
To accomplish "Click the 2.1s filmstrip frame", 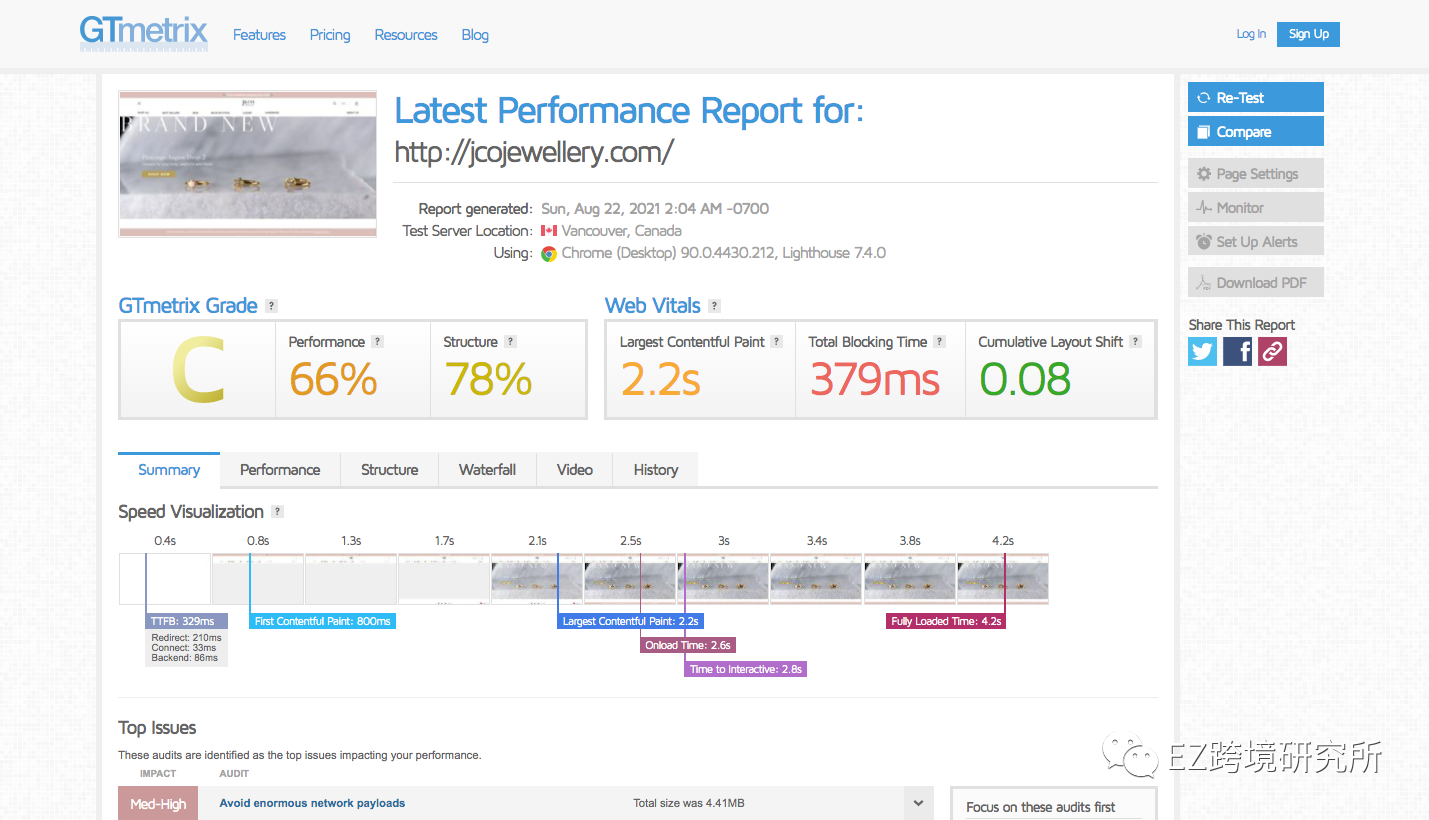I will [537, 578].
